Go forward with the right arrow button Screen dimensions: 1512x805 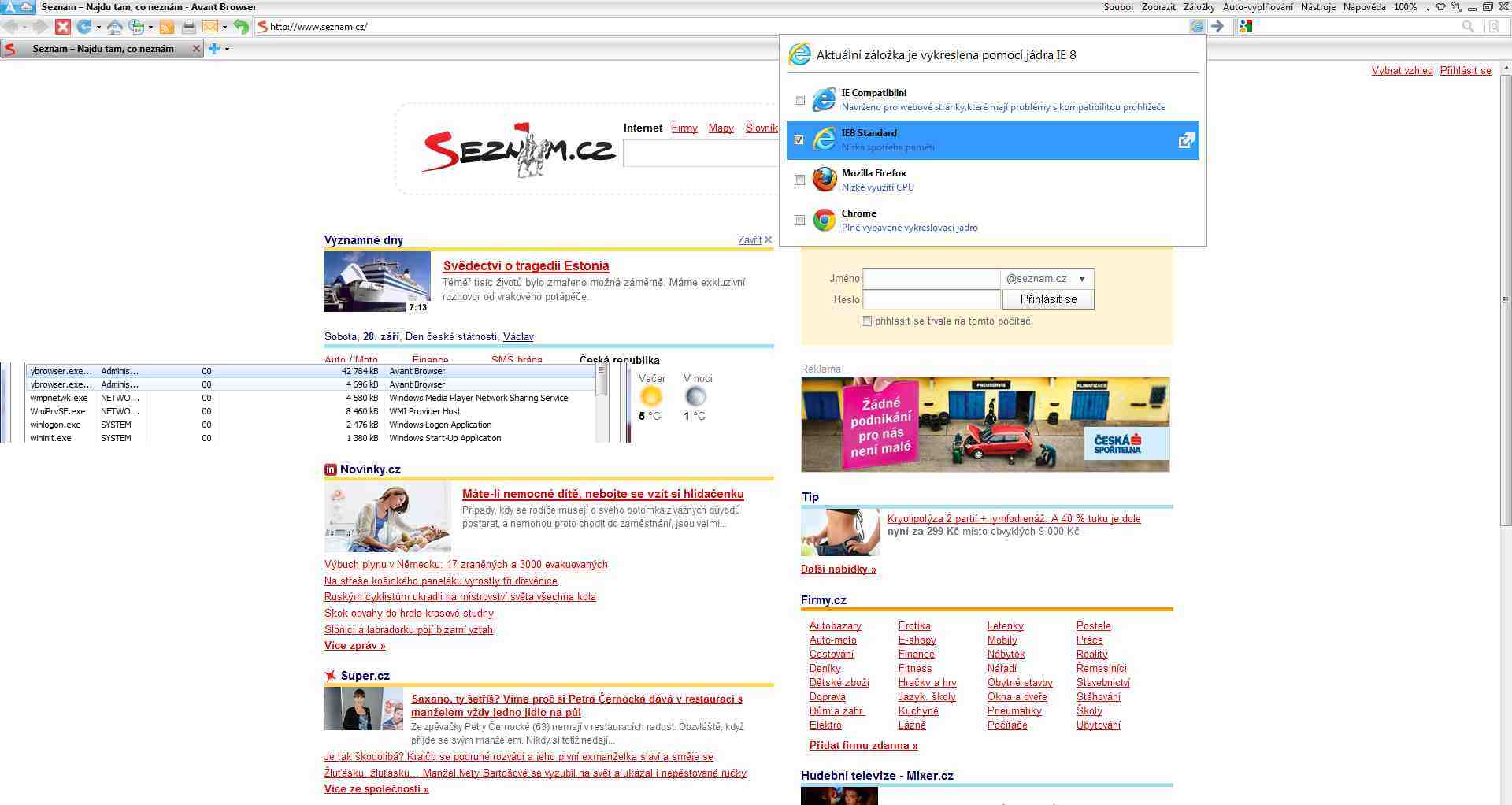39,27
